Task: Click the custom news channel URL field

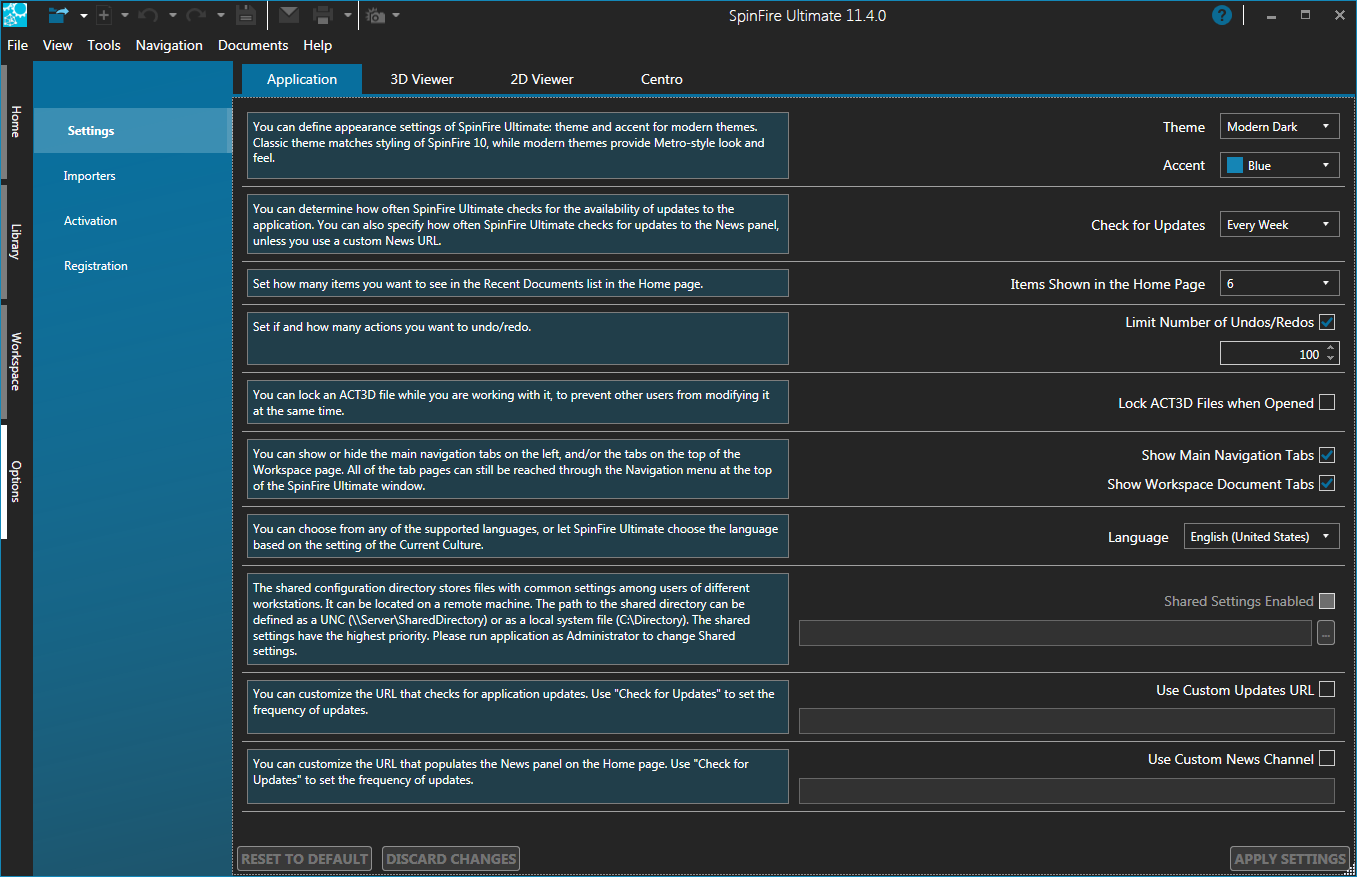Action: 1067,791
